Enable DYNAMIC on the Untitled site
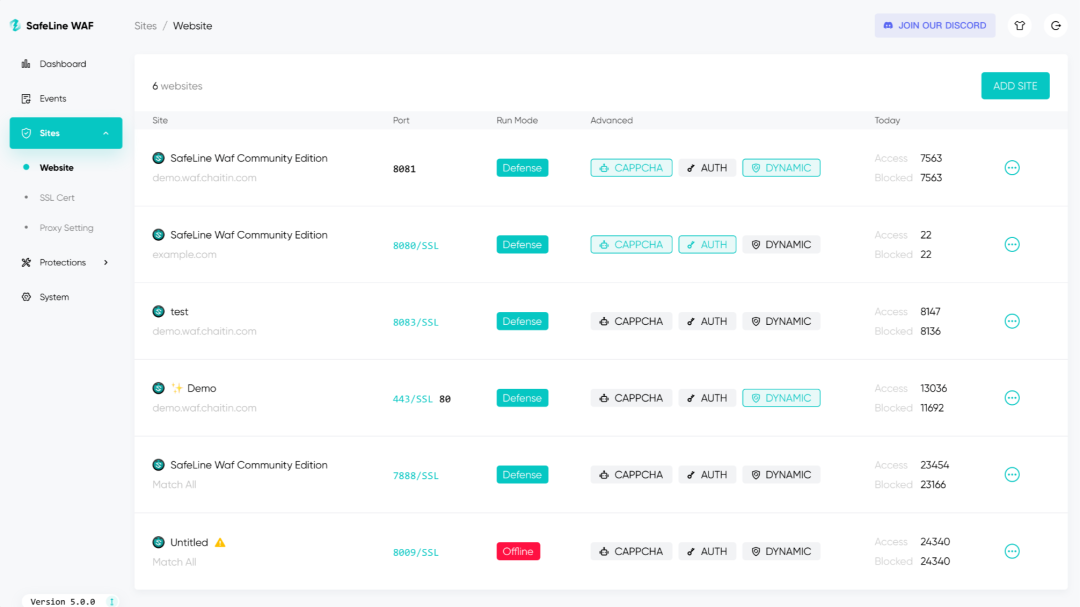 click(x=781, y=551)
